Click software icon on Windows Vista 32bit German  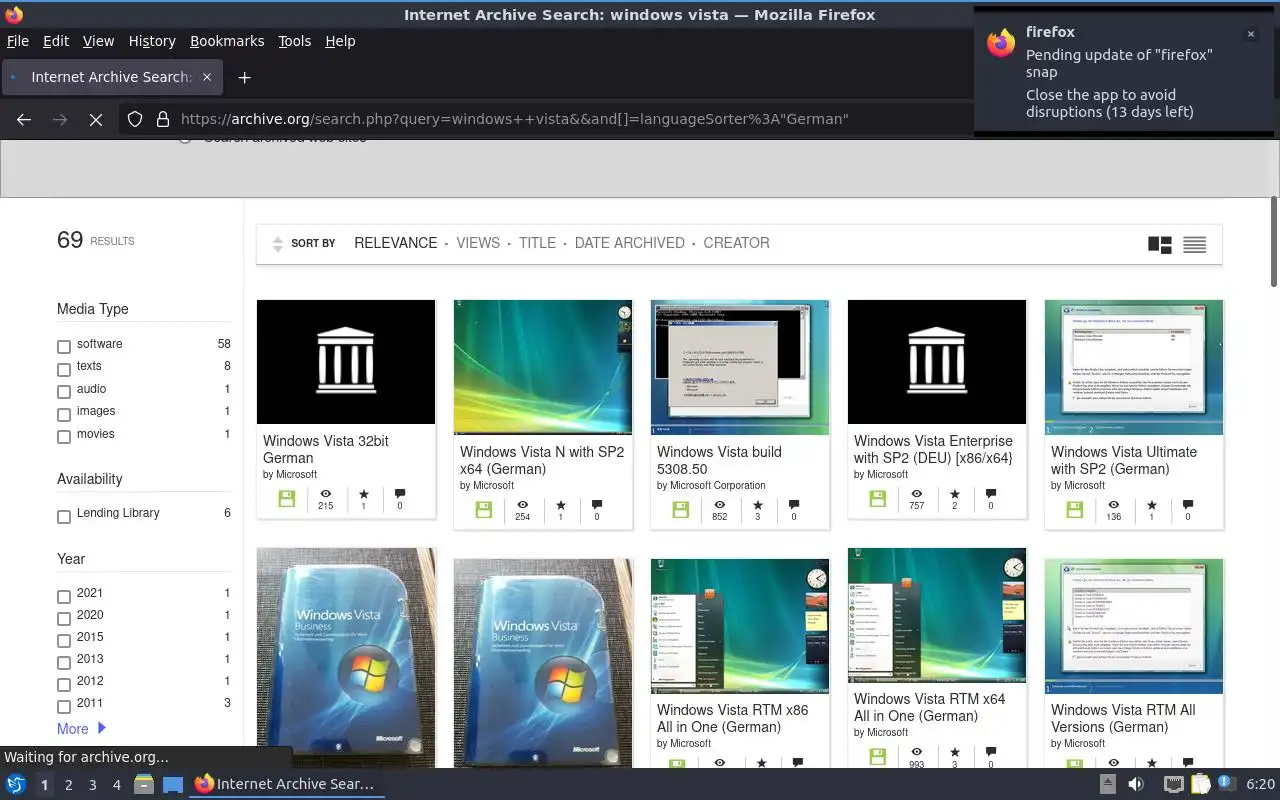click(x=287, y=498)
